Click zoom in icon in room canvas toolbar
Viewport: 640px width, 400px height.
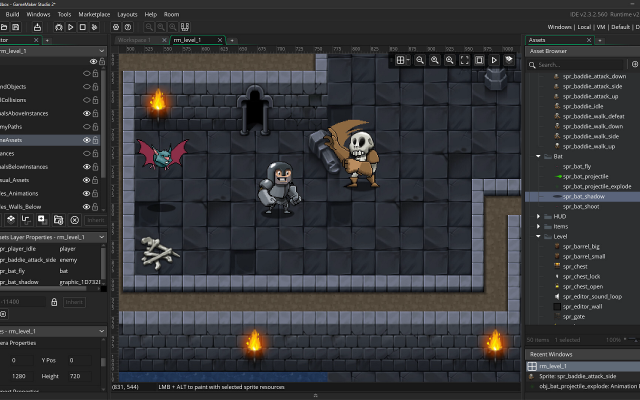point(449,60)
